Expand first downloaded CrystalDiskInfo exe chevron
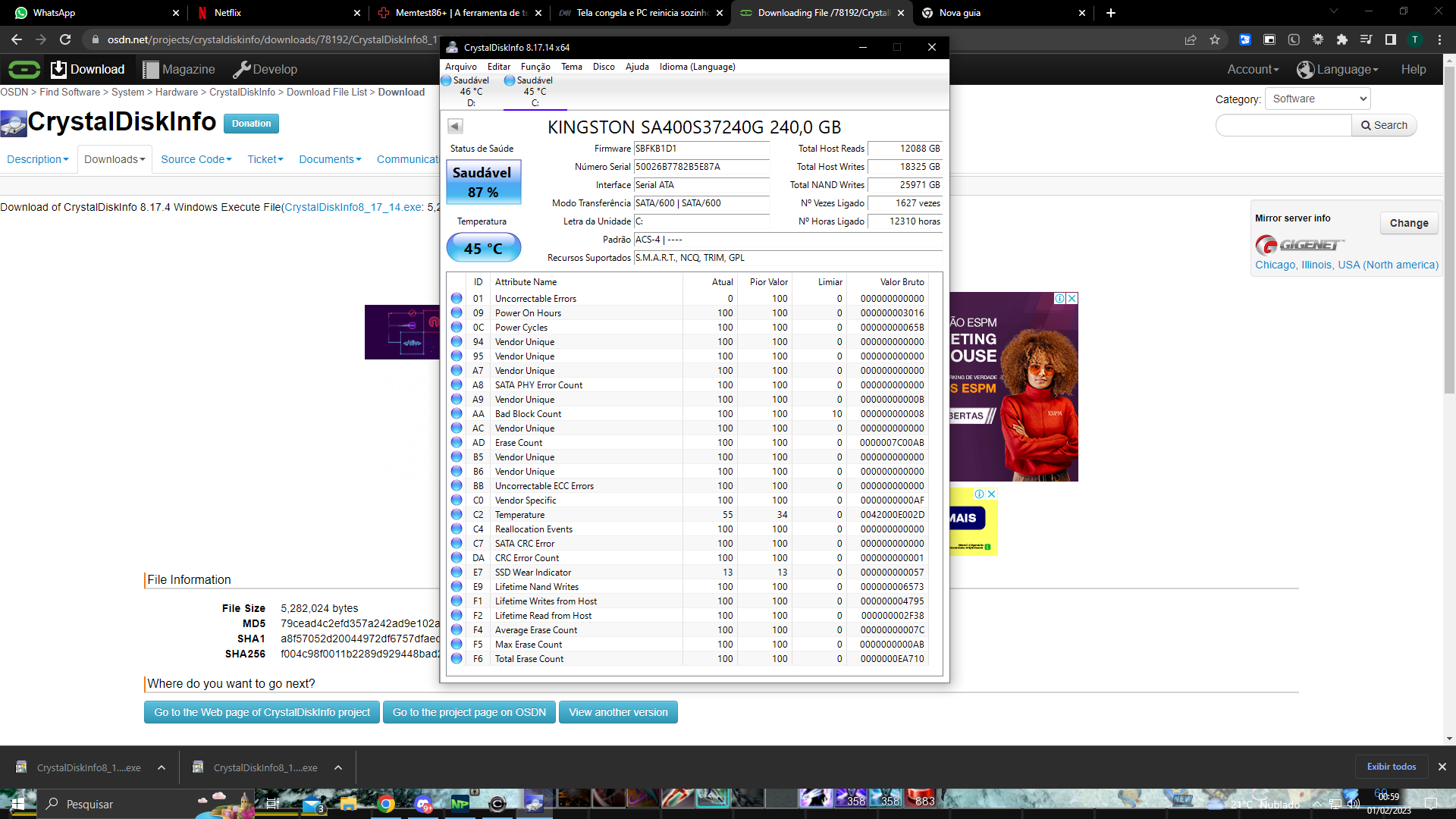 point(162,767)
